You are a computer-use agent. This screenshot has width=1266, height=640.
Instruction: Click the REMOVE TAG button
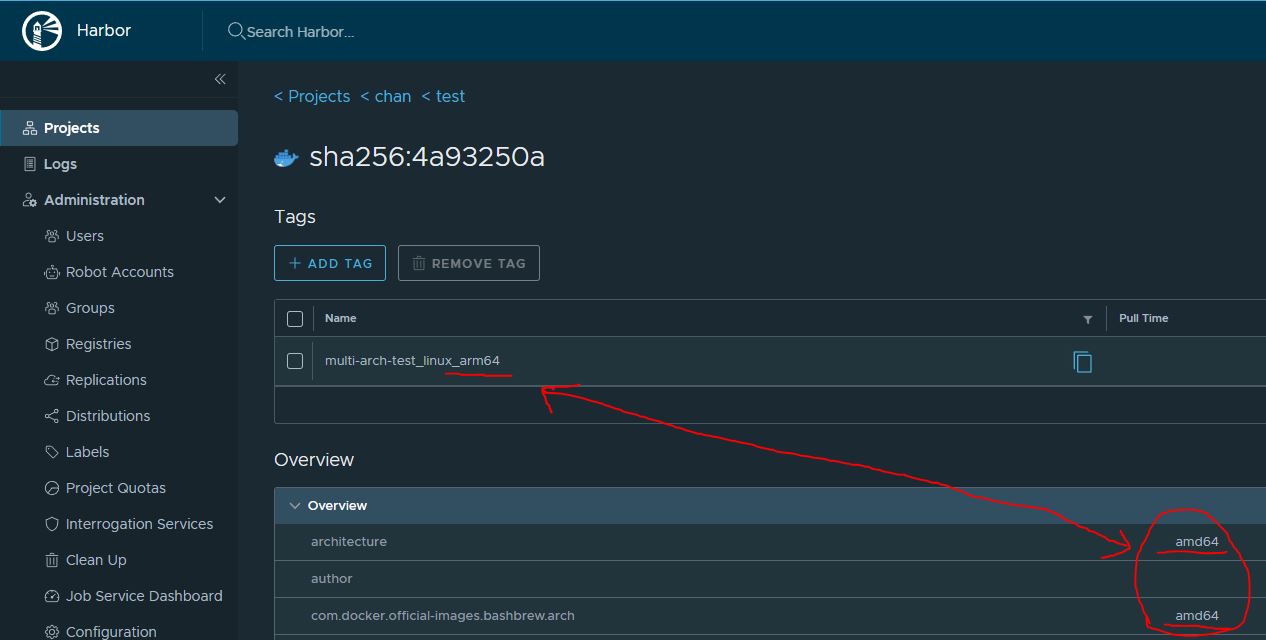468,263
